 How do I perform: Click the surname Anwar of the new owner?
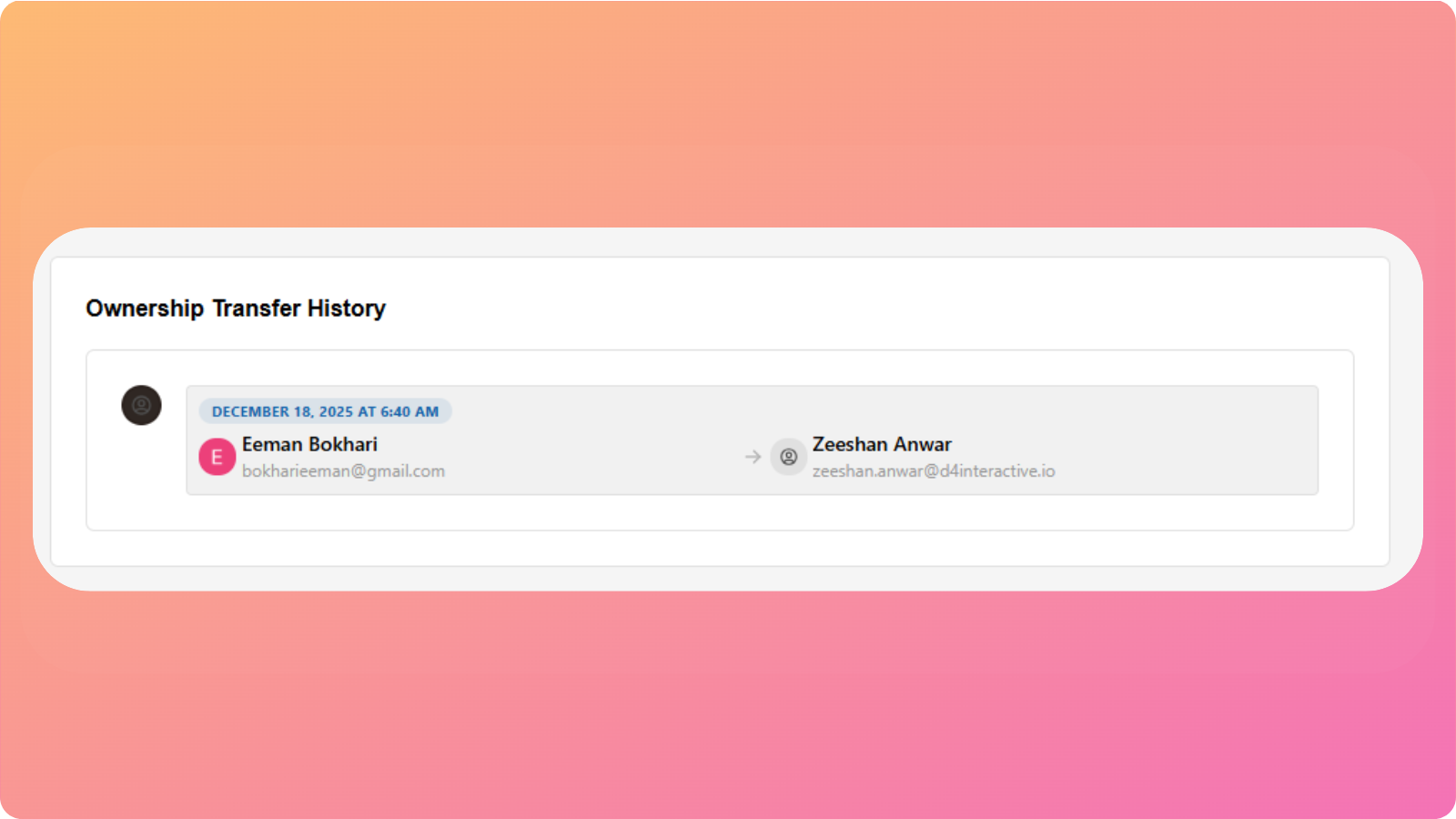click(923, 444)
